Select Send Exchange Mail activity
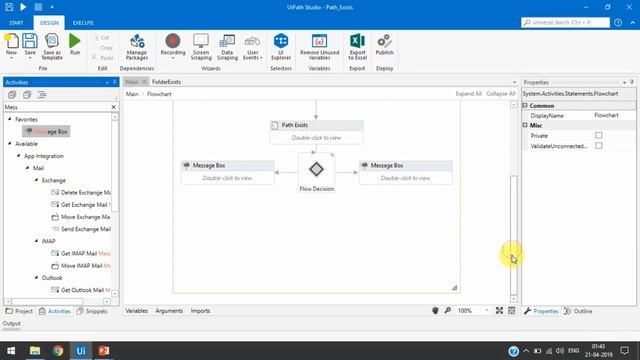Viewport: 640px width, 360px height. (81, 229)
